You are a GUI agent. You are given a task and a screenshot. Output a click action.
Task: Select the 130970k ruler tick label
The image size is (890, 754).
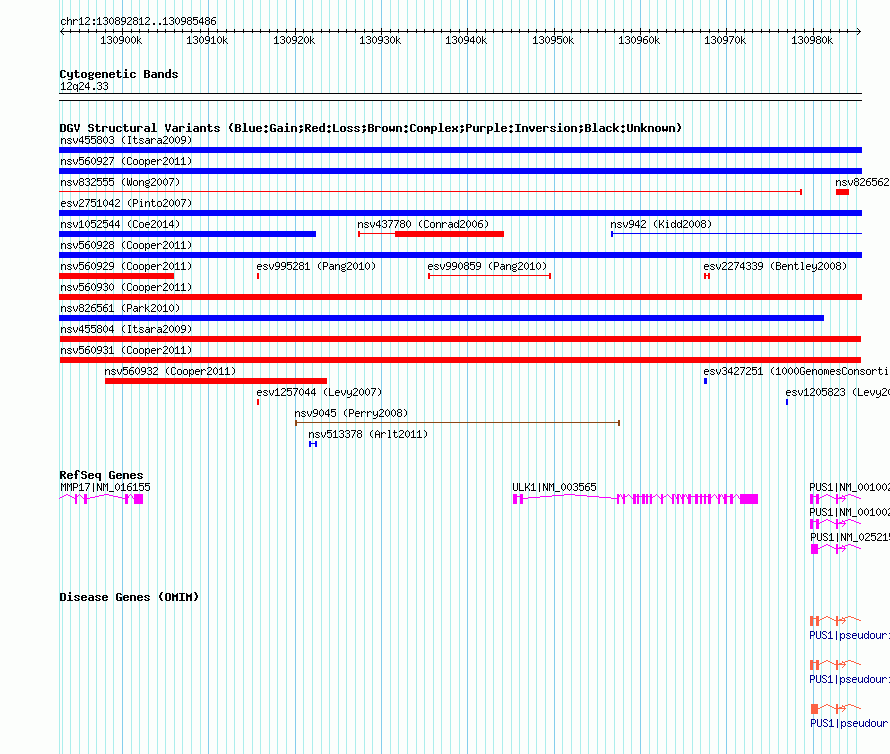pyautogui.click(x=725, y=40)
